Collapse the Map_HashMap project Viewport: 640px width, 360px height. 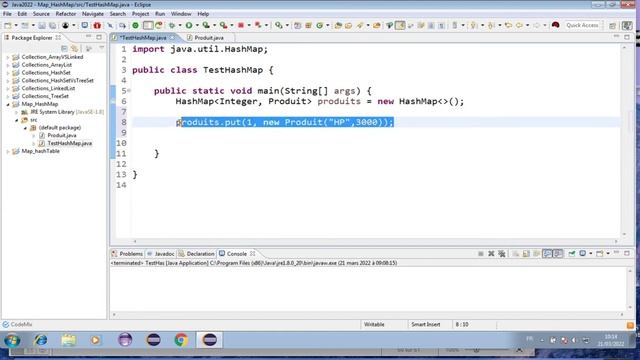(8, 104)
